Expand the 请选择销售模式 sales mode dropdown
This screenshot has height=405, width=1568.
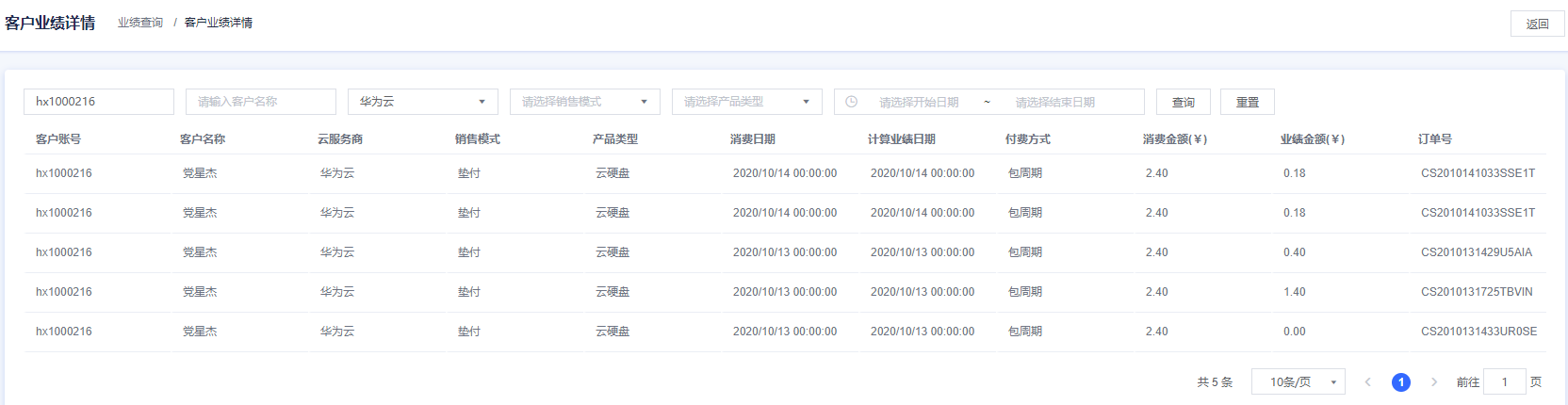[x=584, y=102]
